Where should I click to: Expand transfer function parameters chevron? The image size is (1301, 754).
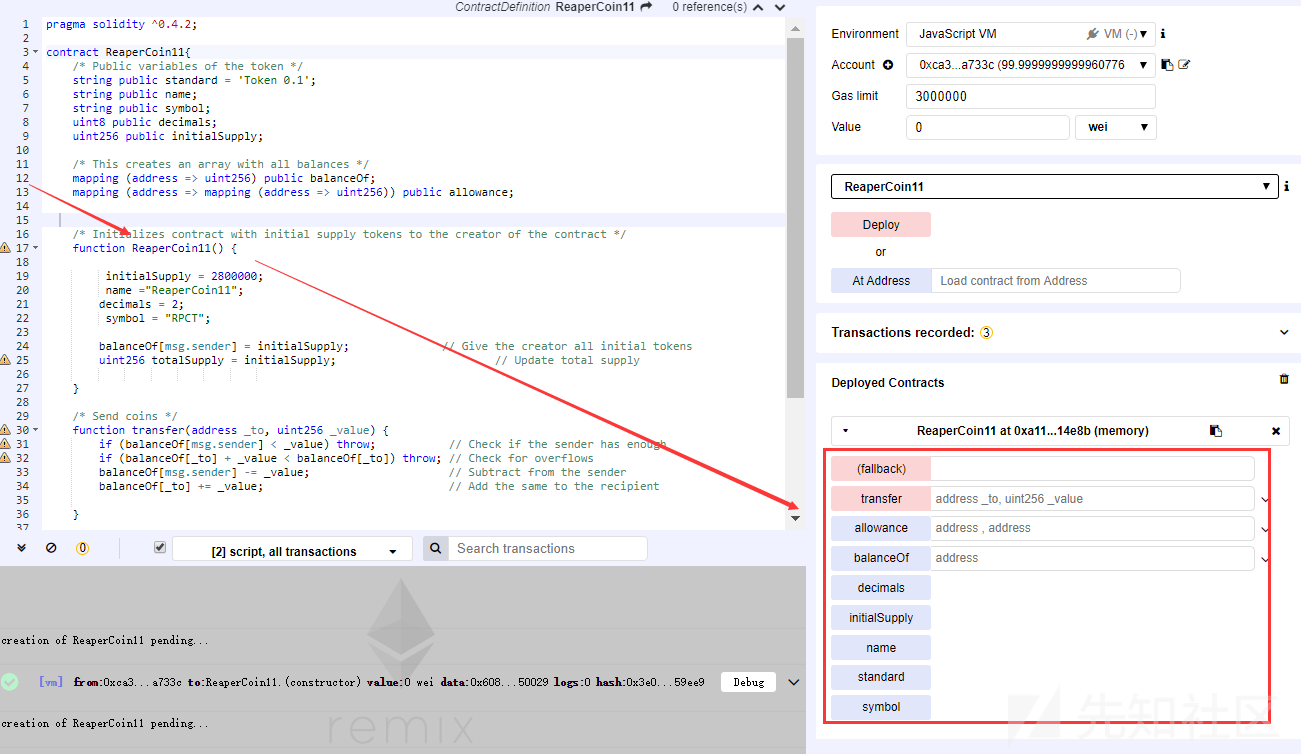pyautogui.click(x=1265, y=499)
